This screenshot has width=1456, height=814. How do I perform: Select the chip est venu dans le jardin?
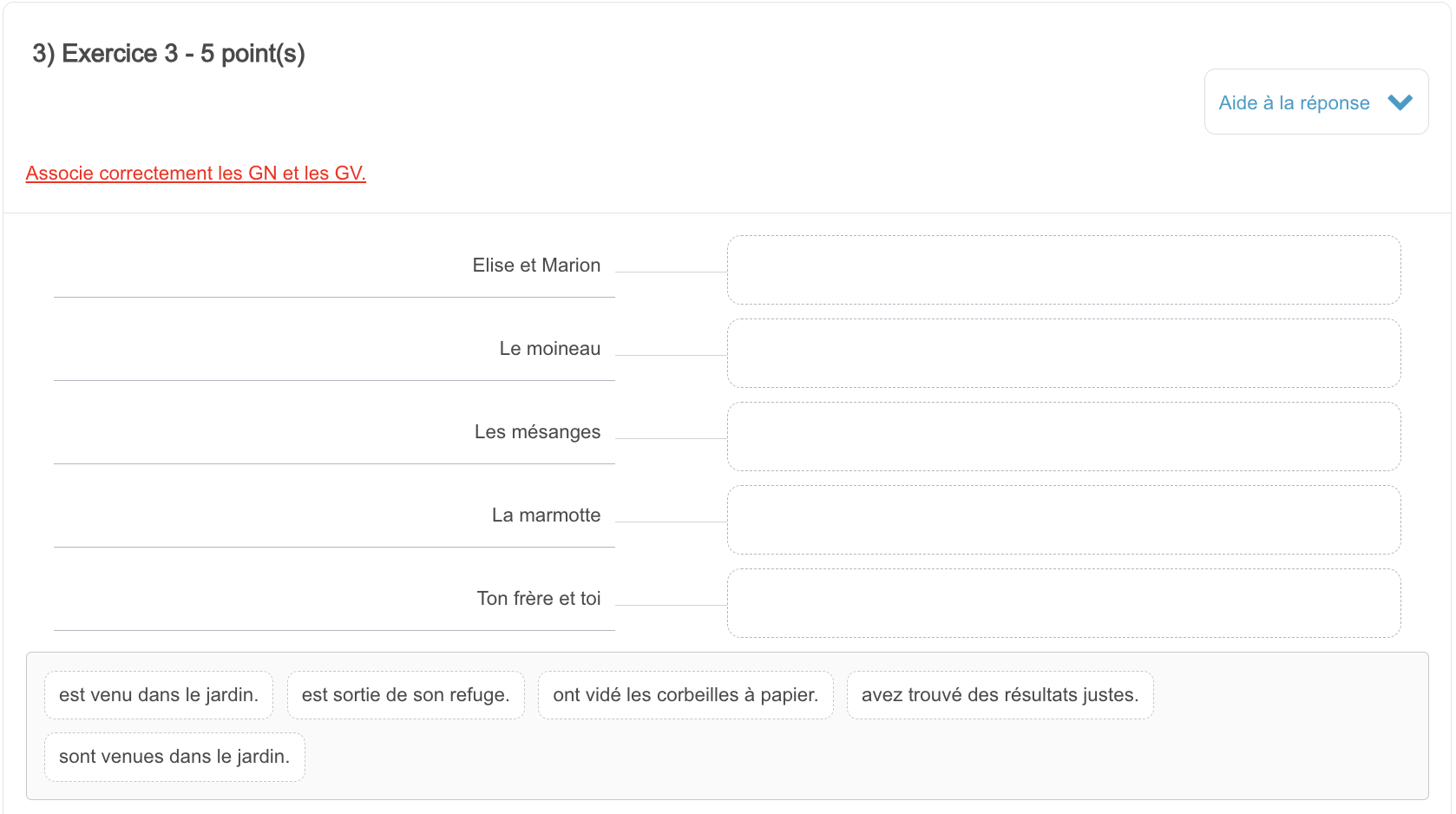pos(158,694)
